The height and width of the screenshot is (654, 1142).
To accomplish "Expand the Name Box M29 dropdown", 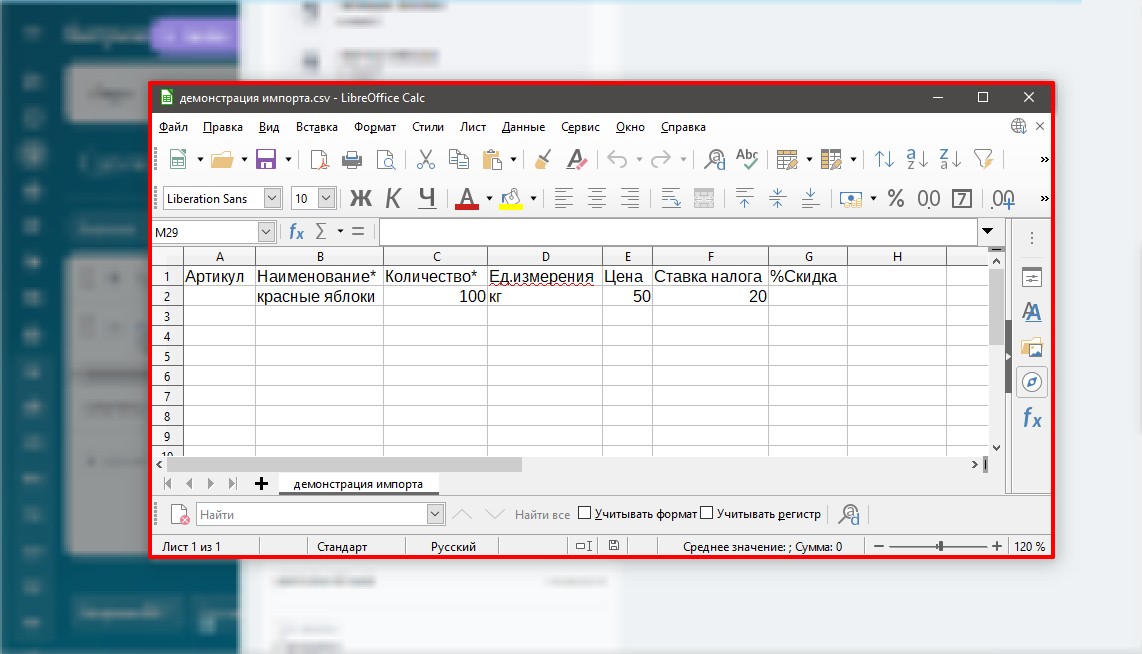I will coord(266,231).
